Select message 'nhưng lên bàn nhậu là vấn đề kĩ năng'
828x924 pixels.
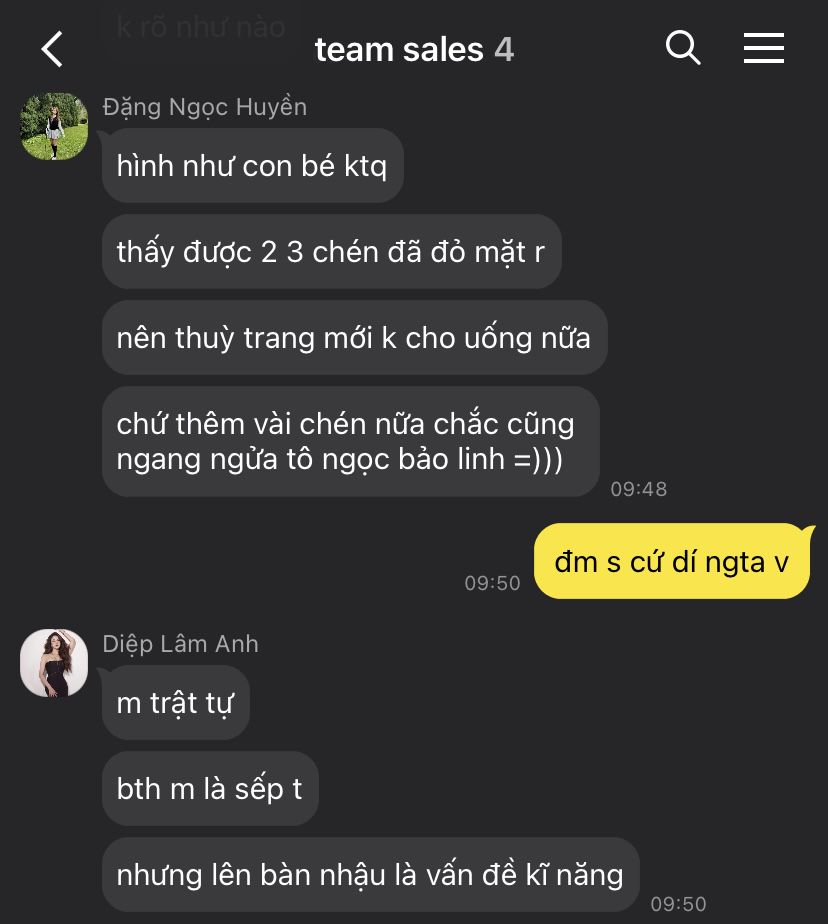[370, 874]
